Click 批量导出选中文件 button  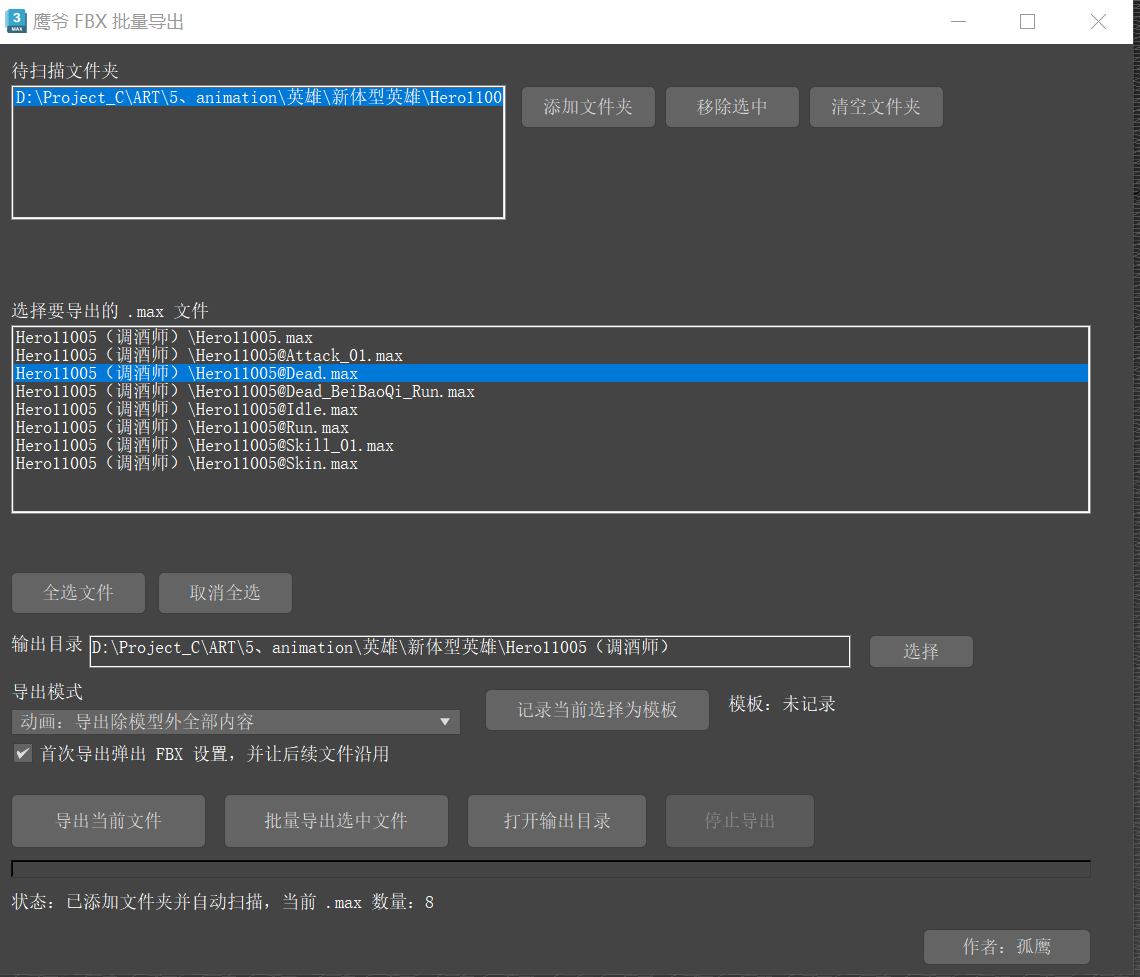tap(336, 821)
